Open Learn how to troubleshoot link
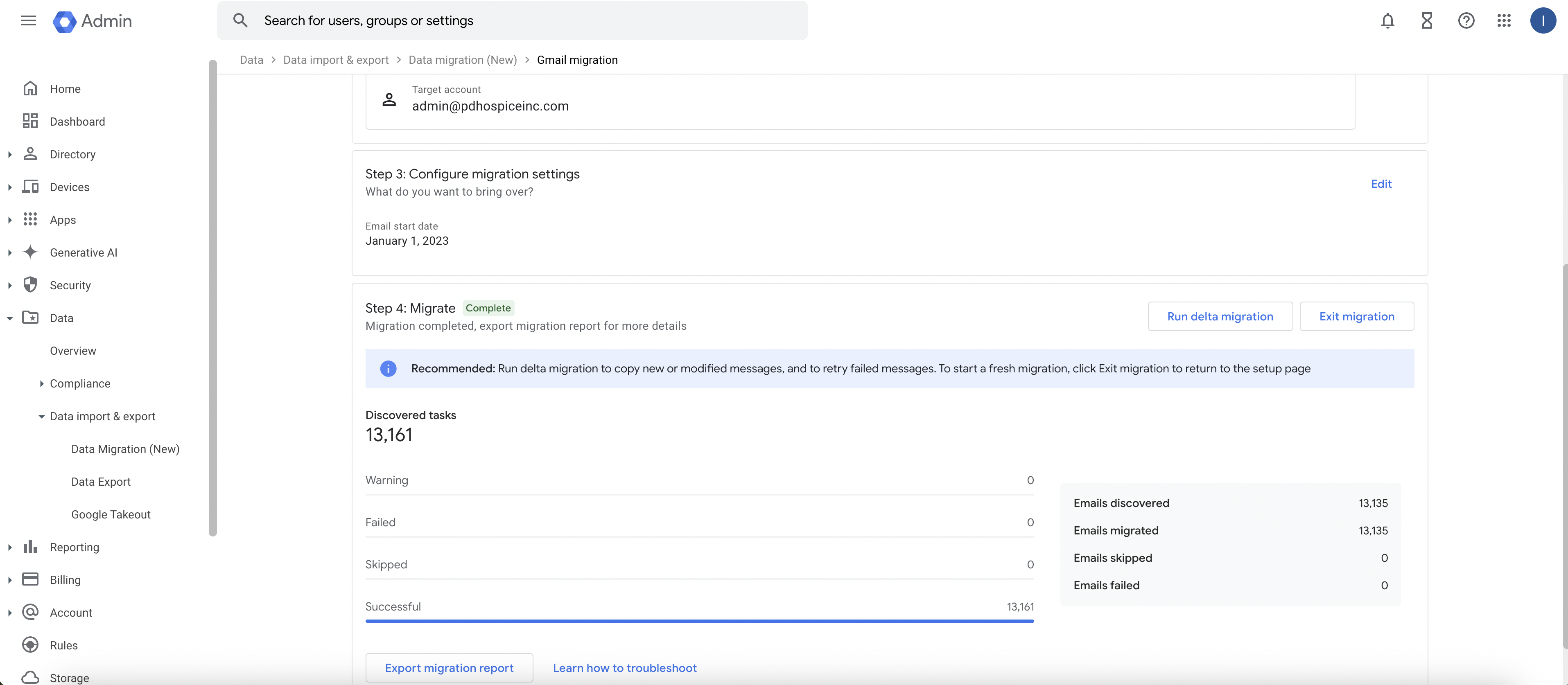 [x=624, y=668]
